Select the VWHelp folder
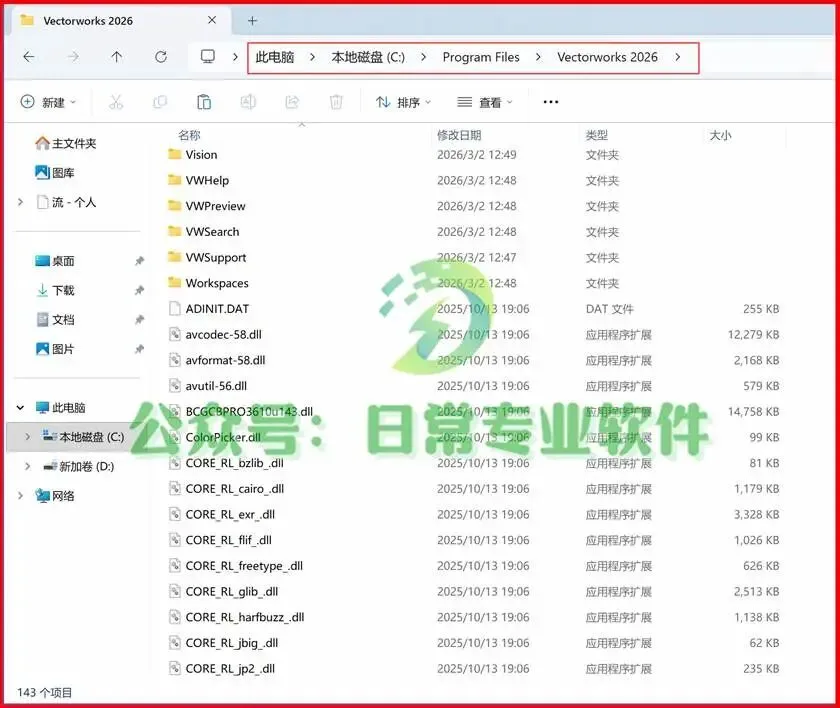840x708 pixels. coord(198,180)
